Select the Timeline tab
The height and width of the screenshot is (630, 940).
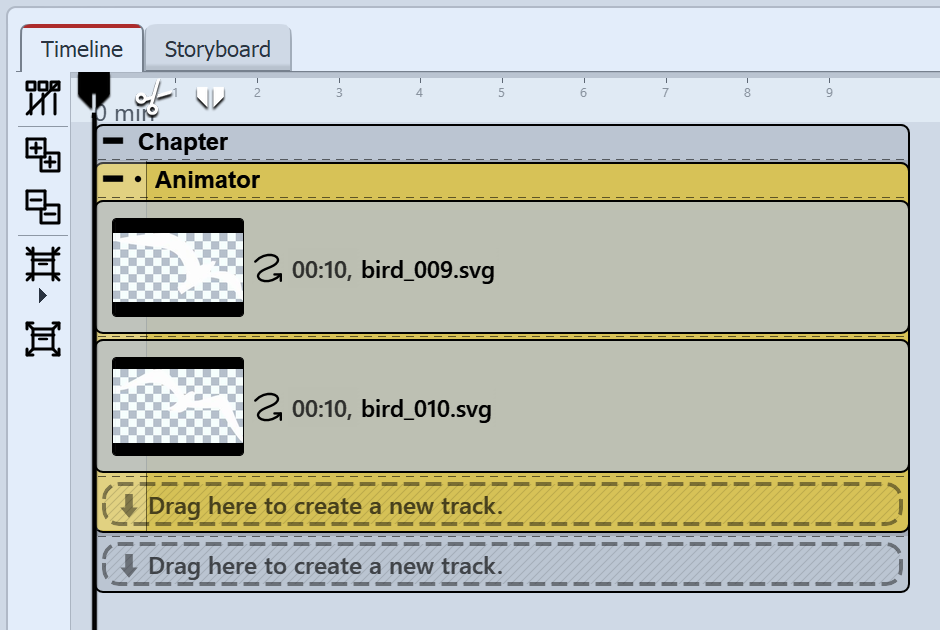82,48
